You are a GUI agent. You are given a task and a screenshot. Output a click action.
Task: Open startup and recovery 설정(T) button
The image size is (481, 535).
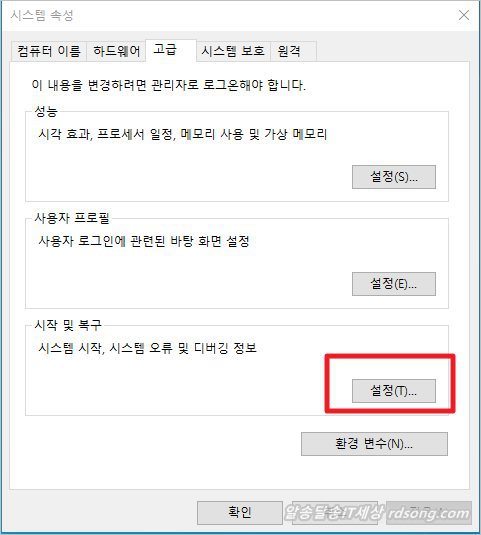394,391
